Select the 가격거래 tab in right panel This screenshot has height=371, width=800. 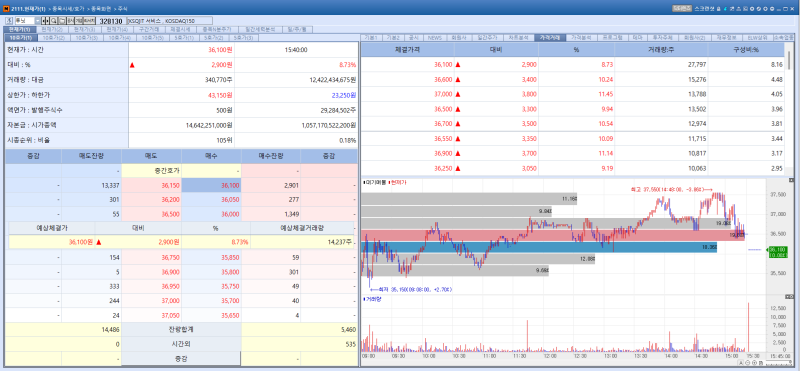[550, 38]
